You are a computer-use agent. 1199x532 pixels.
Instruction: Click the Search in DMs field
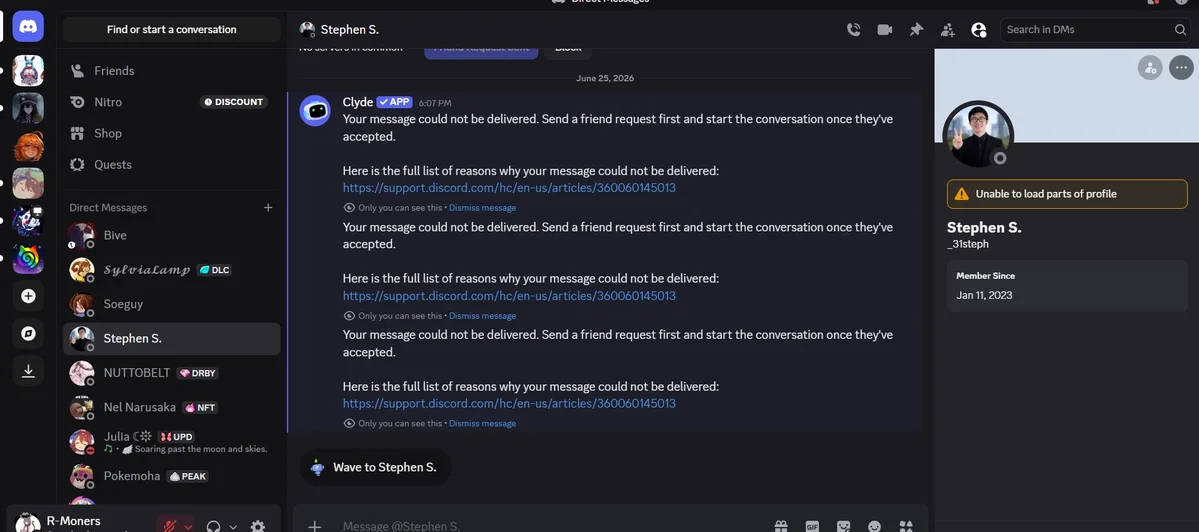click(1095, 30)
